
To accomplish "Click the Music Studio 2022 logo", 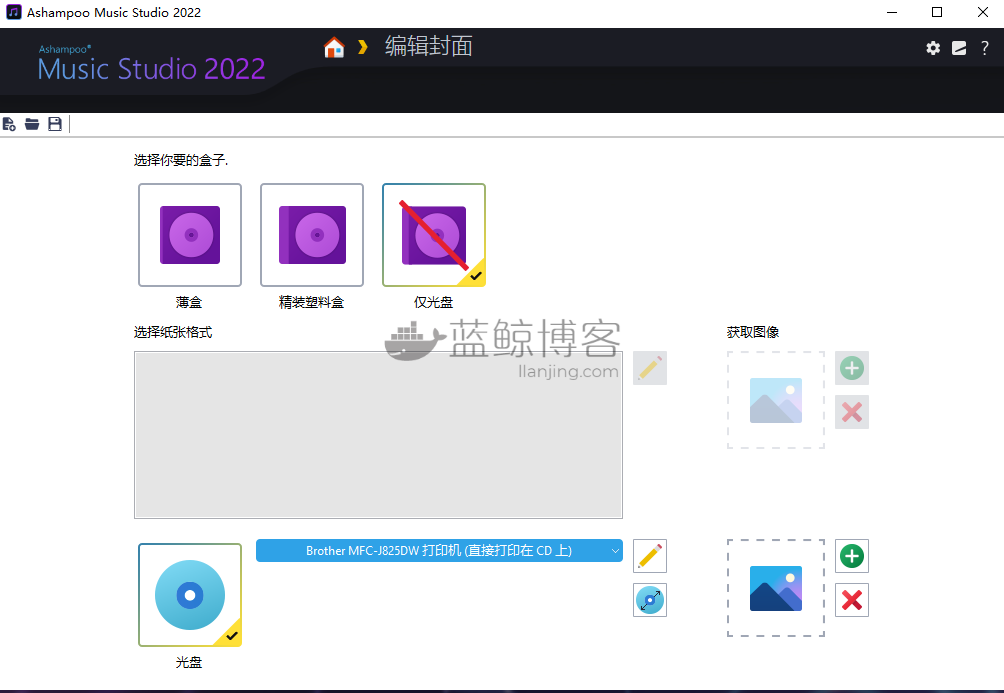I will coord(151,67).
